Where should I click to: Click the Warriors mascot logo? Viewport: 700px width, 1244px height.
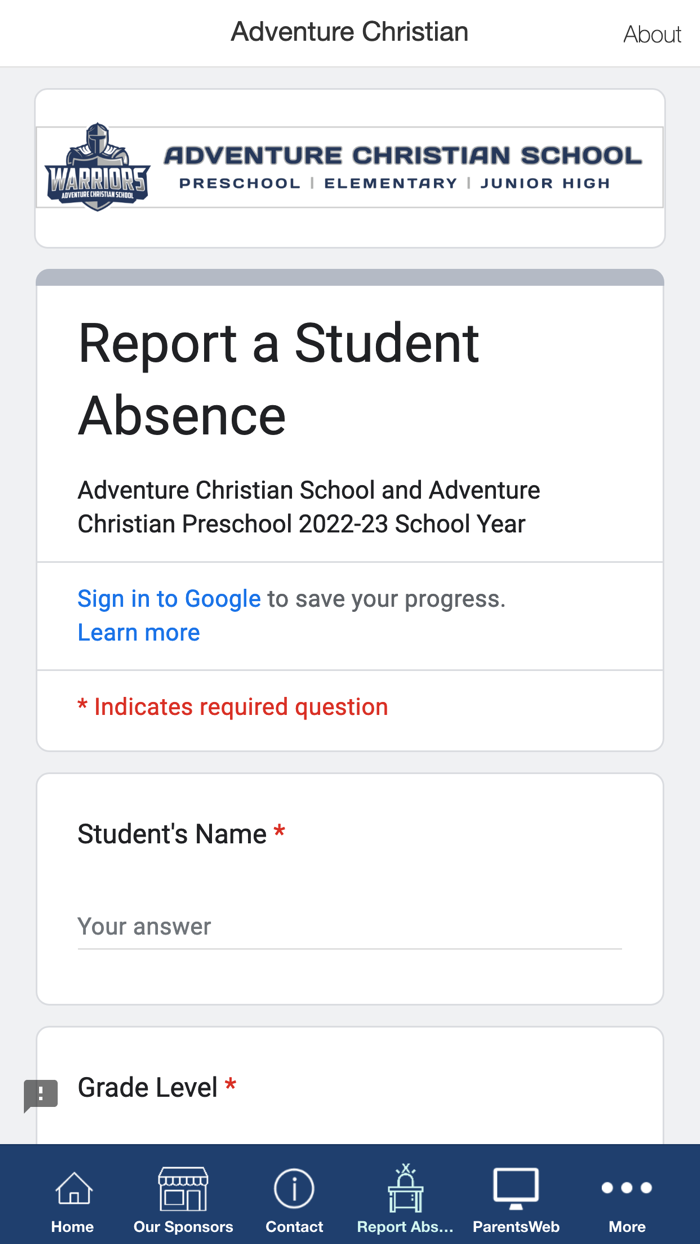point(97,170)
